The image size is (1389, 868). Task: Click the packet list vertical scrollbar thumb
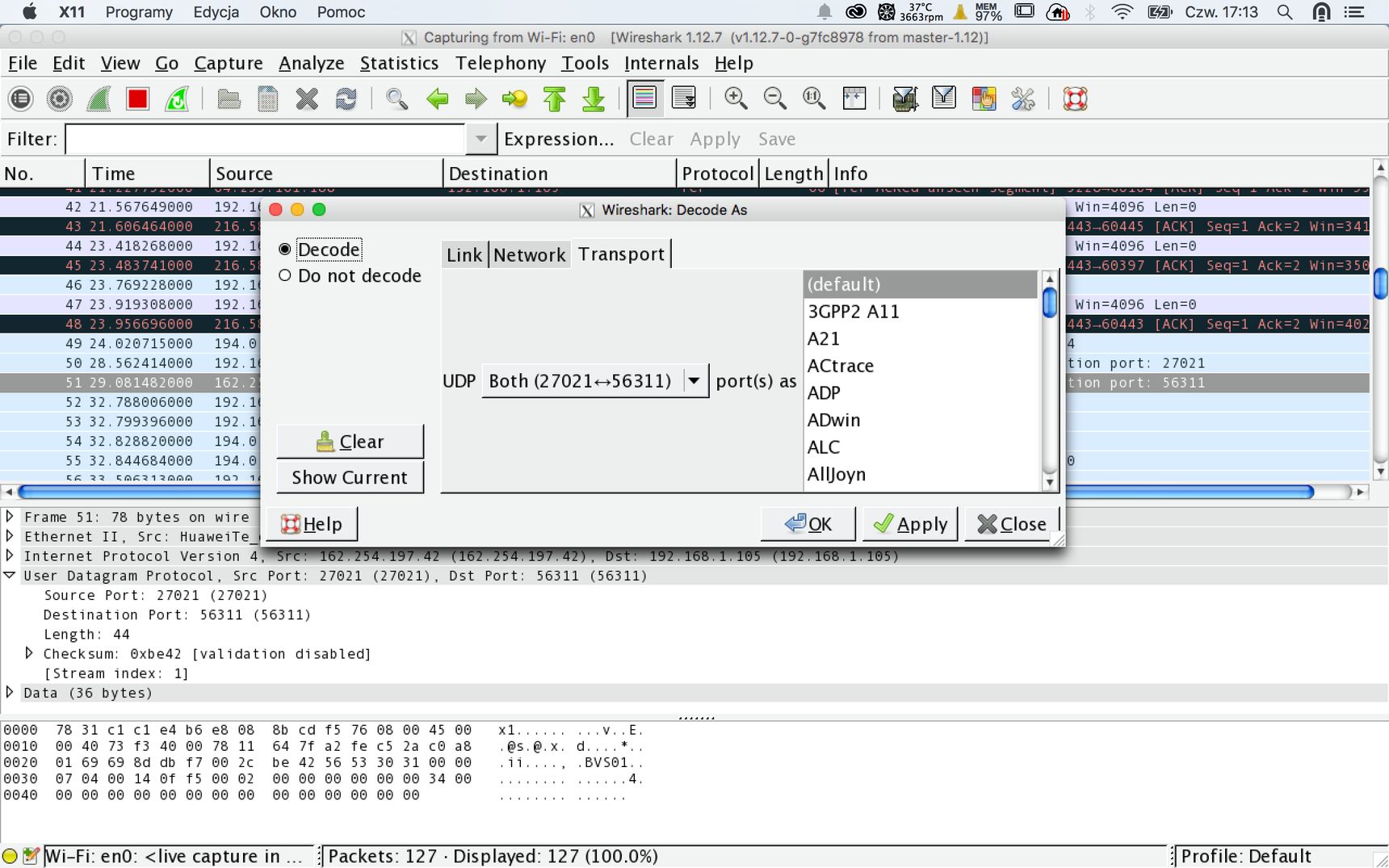[1380, 283]
